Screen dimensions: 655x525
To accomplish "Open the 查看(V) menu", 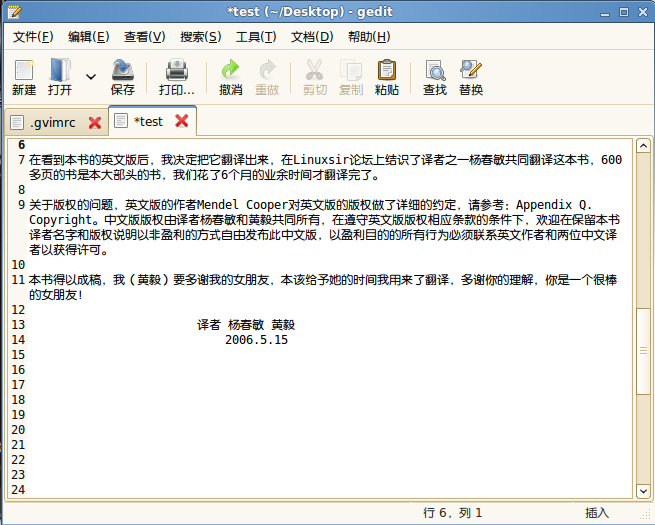I will tap(145, 37).
